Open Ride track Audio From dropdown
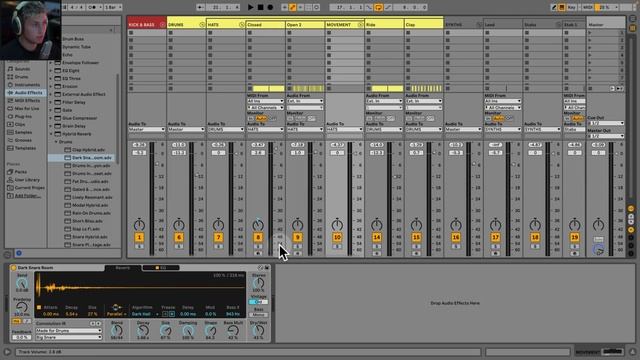 (x=384, y=101)
